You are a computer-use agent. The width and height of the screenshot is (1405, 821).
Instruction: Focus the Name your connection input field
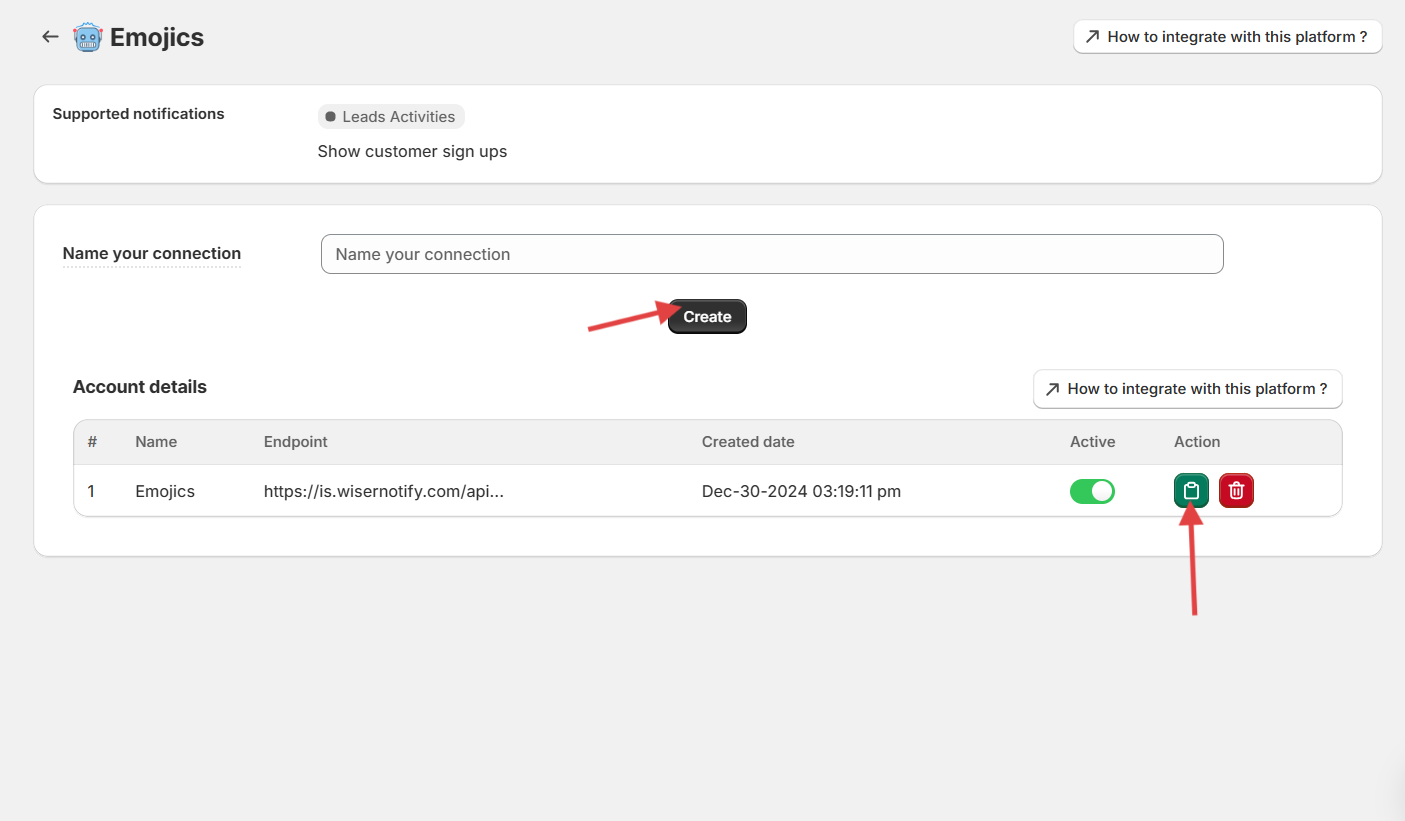(771, 254)
